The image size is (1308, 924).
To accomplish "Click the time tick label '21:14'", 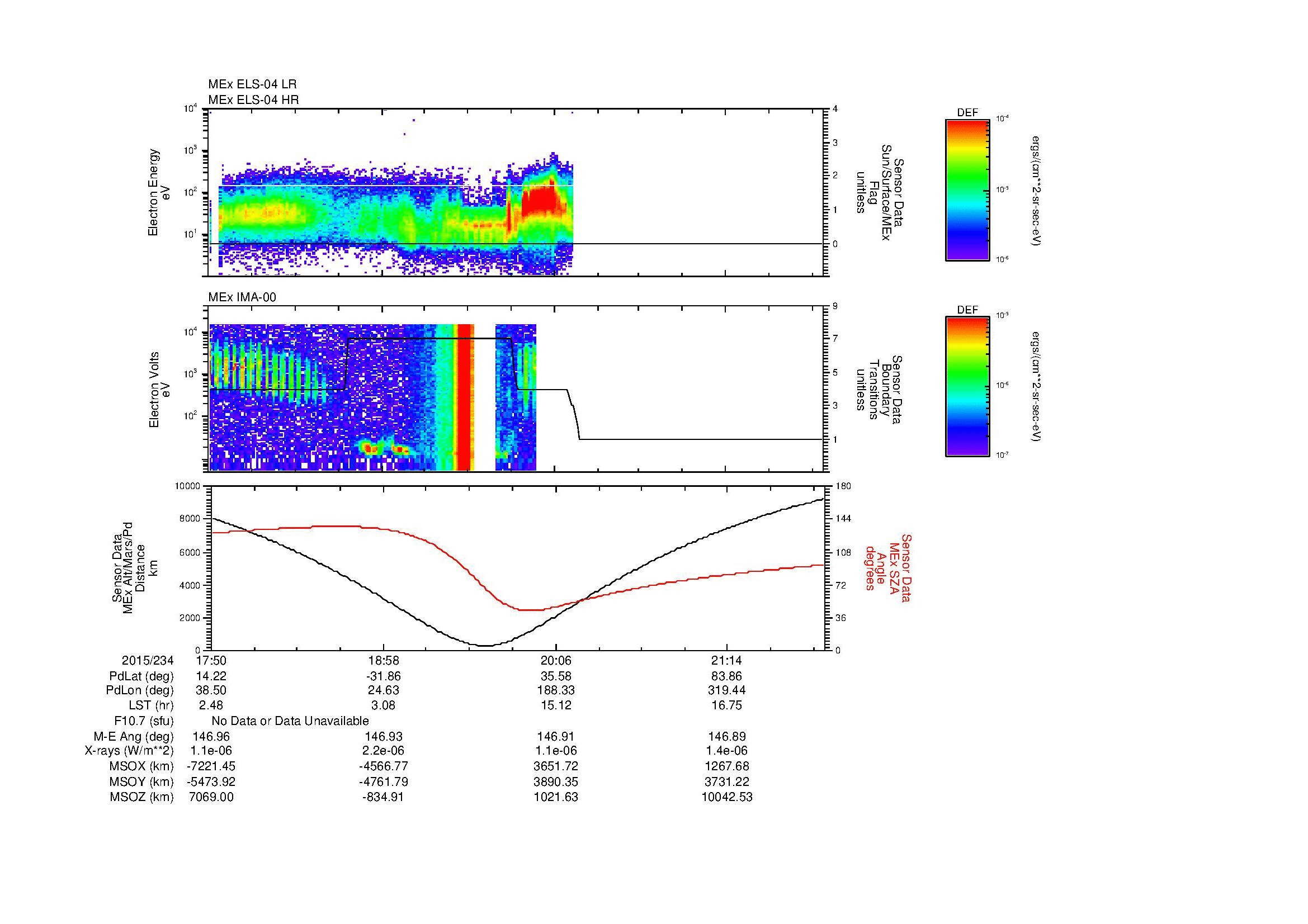I will [727, 660].
